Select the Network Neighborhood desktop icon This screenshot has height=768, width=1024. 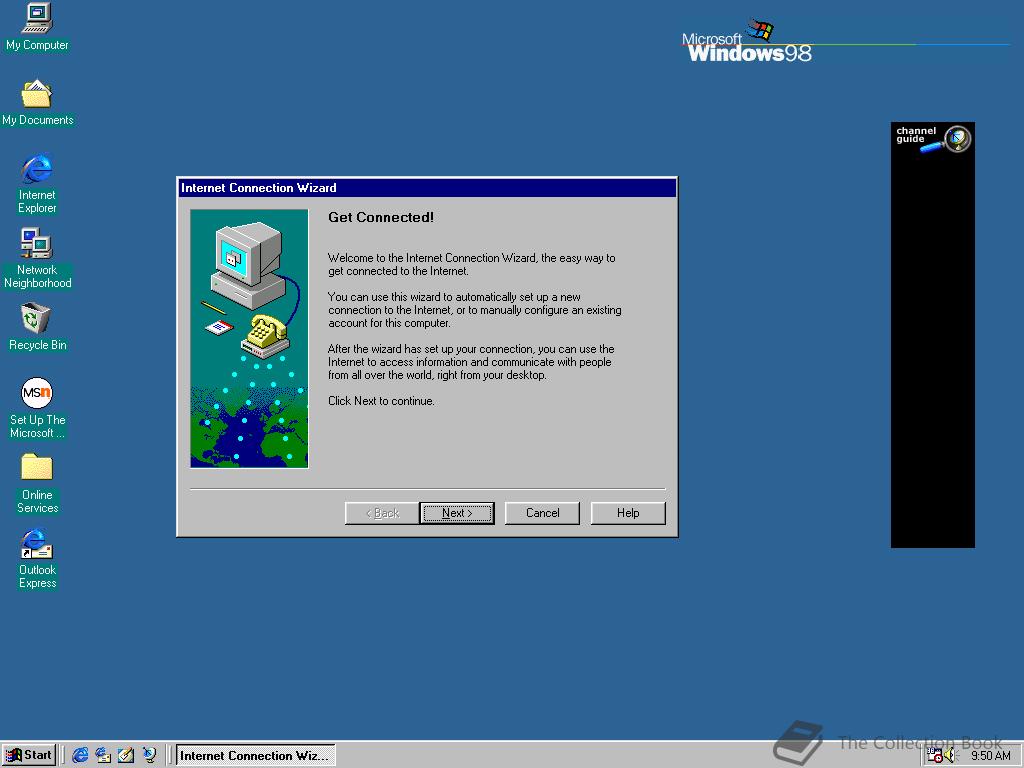tap(37, 259)
